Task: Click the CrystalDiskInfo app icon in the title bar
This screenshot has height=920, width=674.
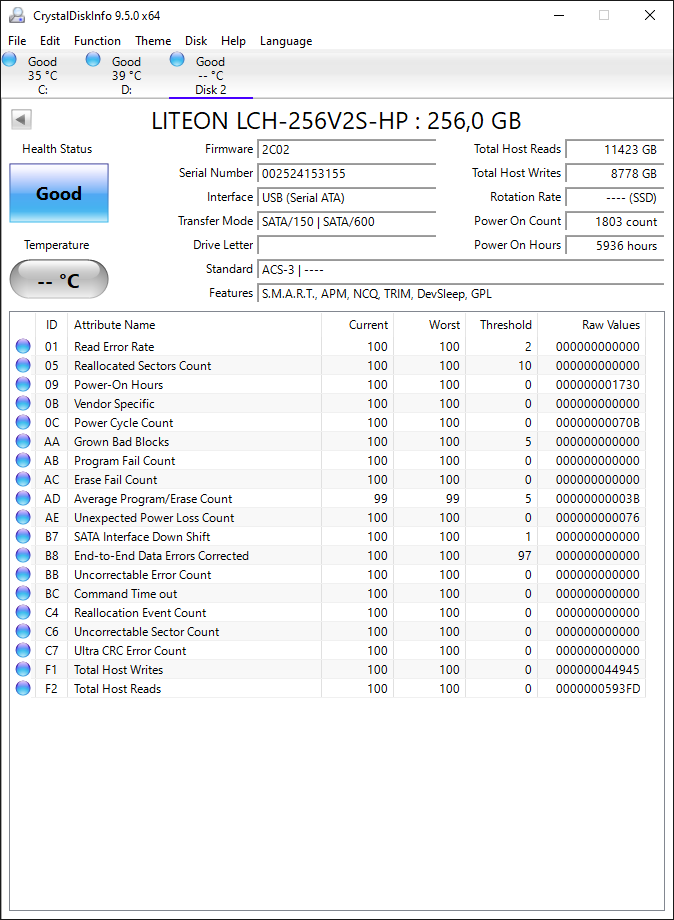Action: (x=17, y=15)
